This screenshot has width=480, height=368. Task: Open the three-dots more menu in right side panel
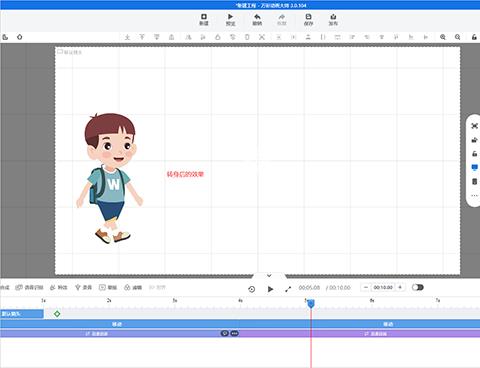pyautogui.click(x=474, y=196)
